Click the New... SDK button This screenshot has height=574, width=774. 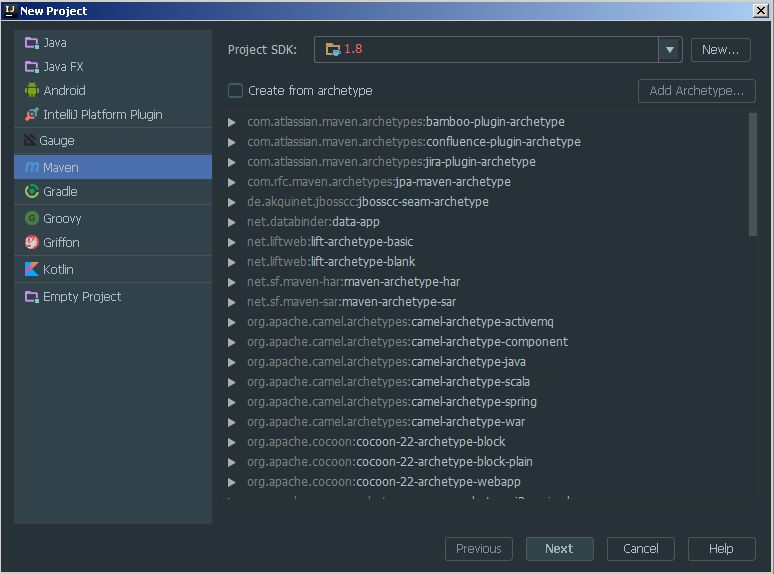pyautogui.click(x=720, y=50)
